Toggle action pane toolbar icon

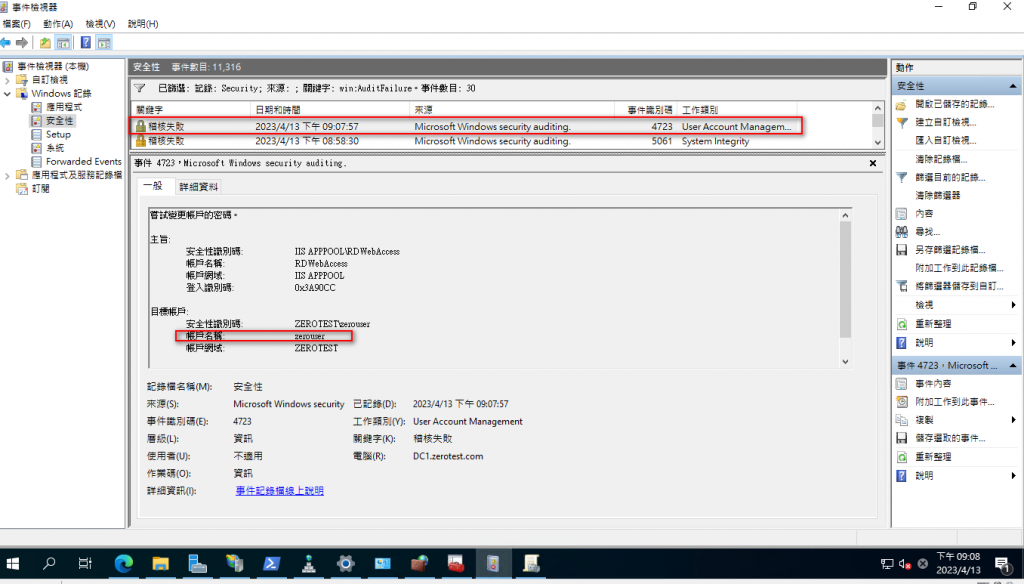pyautogui.click(x=104, y=42)
